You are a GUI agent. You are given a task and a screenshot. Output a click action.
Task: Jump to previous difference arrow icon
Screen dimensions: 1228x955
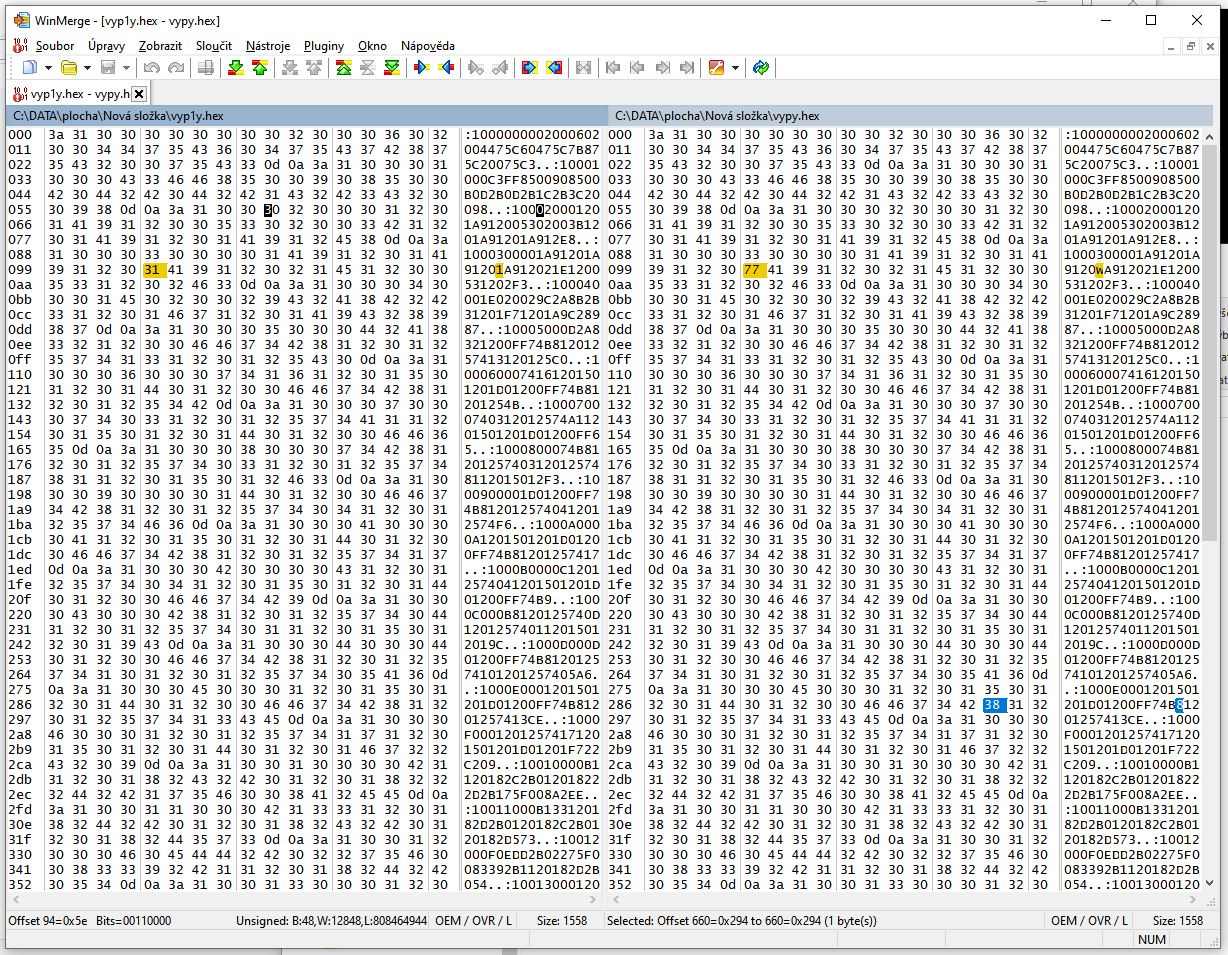[260, 68]
